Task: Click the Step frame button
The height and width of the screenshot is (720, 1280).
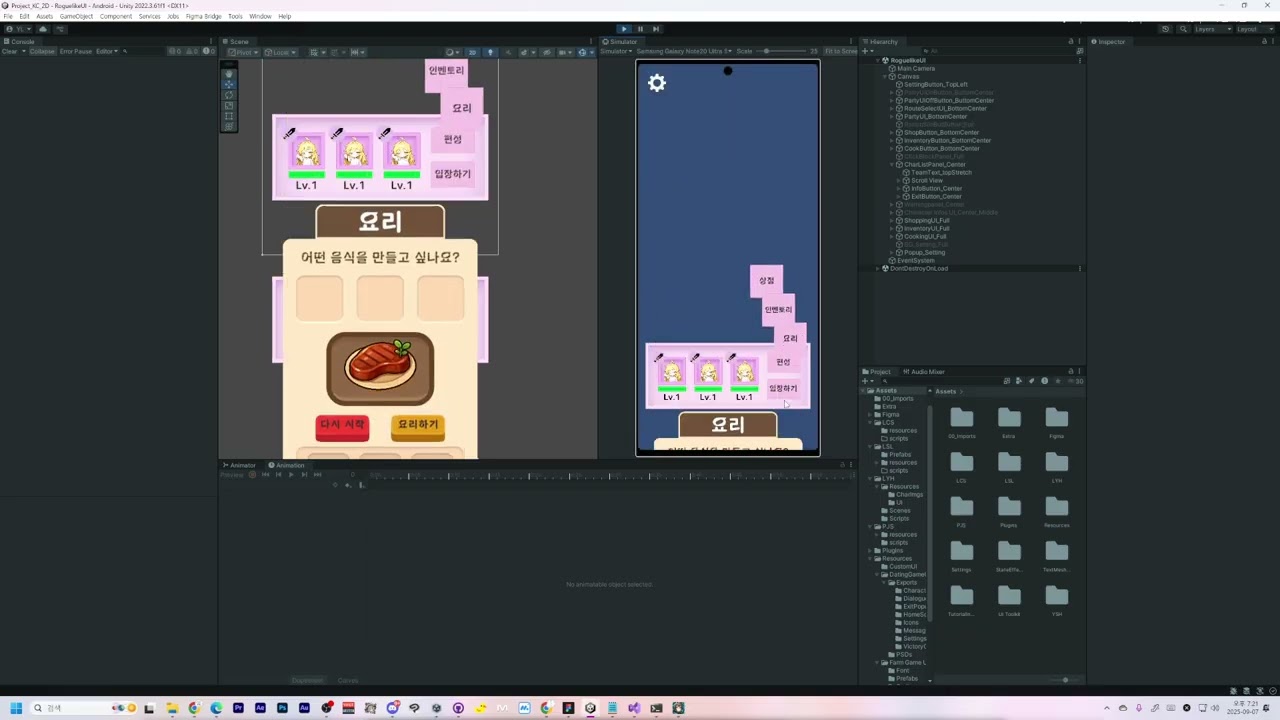Action: pyautogui.click(x=656, y=29)
